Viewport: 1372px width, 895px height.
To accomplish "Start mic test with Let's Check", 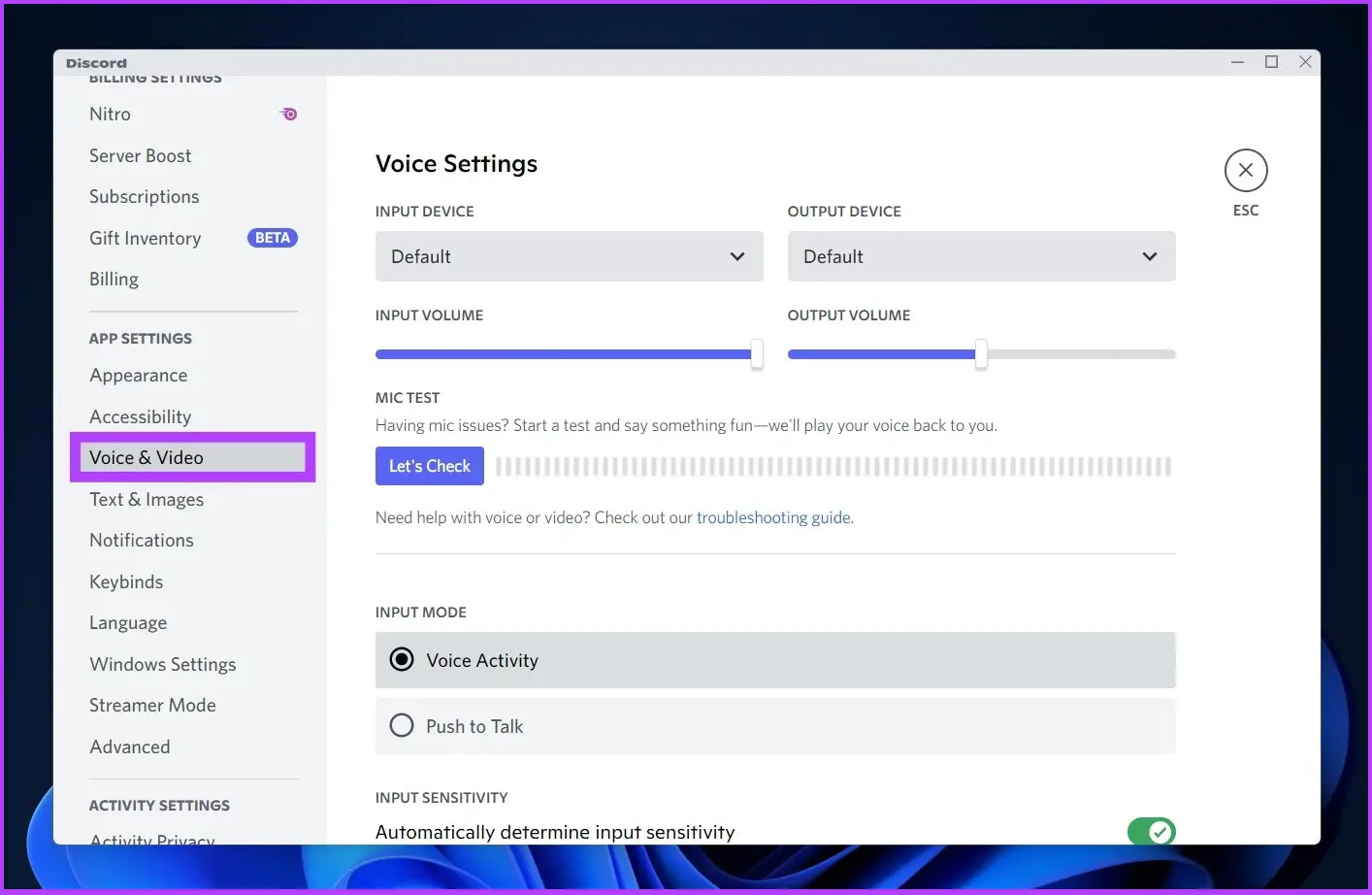I will coord(429,466).
